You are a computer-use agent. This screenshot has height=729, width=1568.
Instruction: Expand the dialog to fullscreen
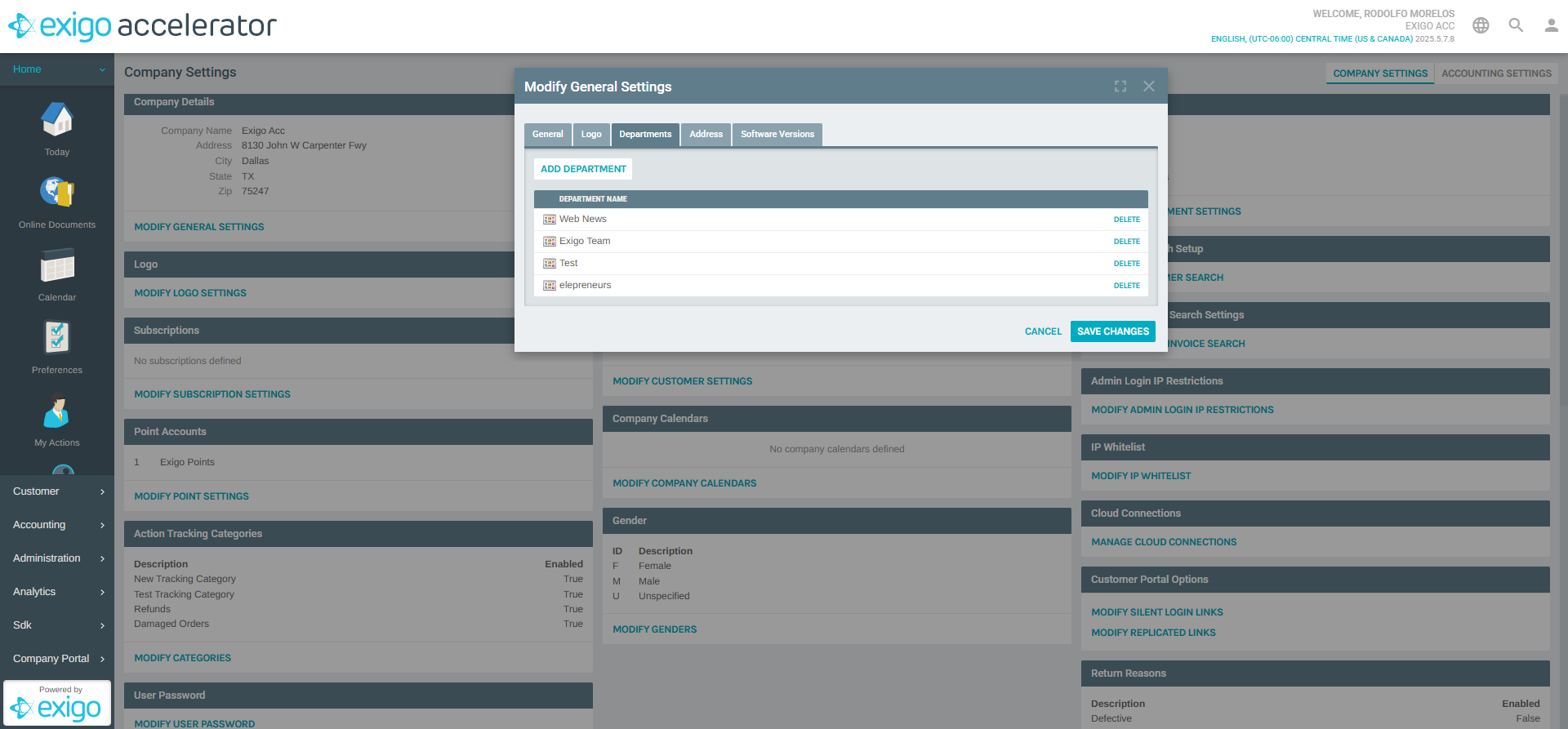[x=1120, y=87]
